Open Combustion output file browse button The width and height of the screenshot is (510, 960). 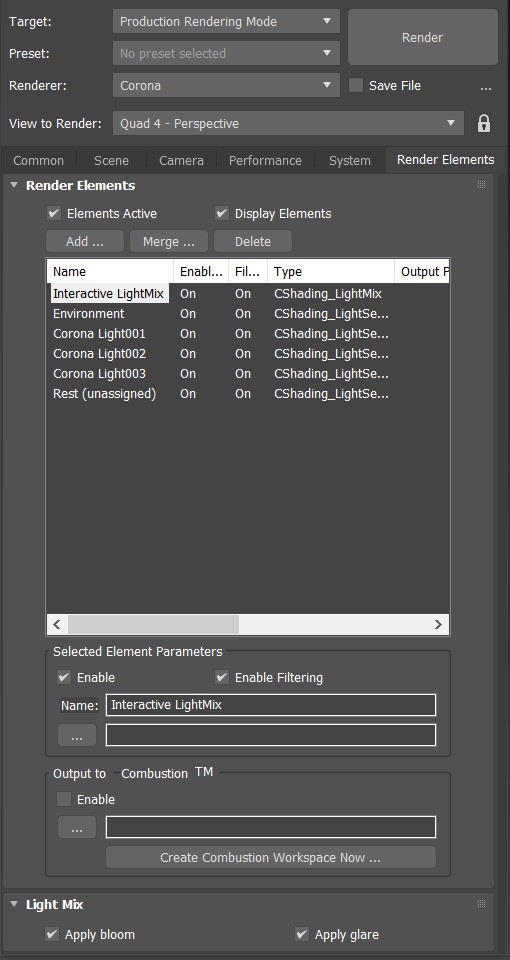(77, 828)
